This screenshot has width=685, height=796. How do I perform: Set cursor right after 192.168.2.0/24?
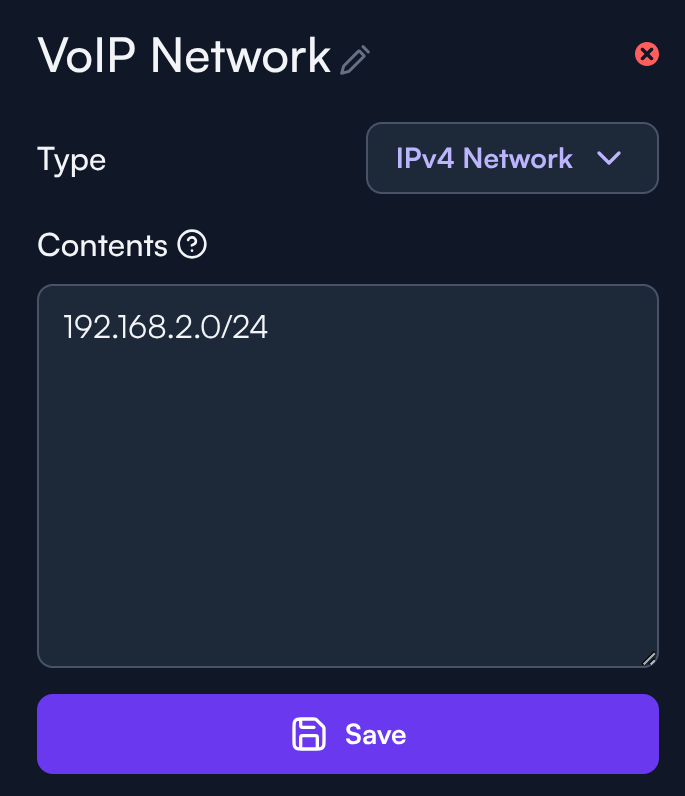[270, 327]
